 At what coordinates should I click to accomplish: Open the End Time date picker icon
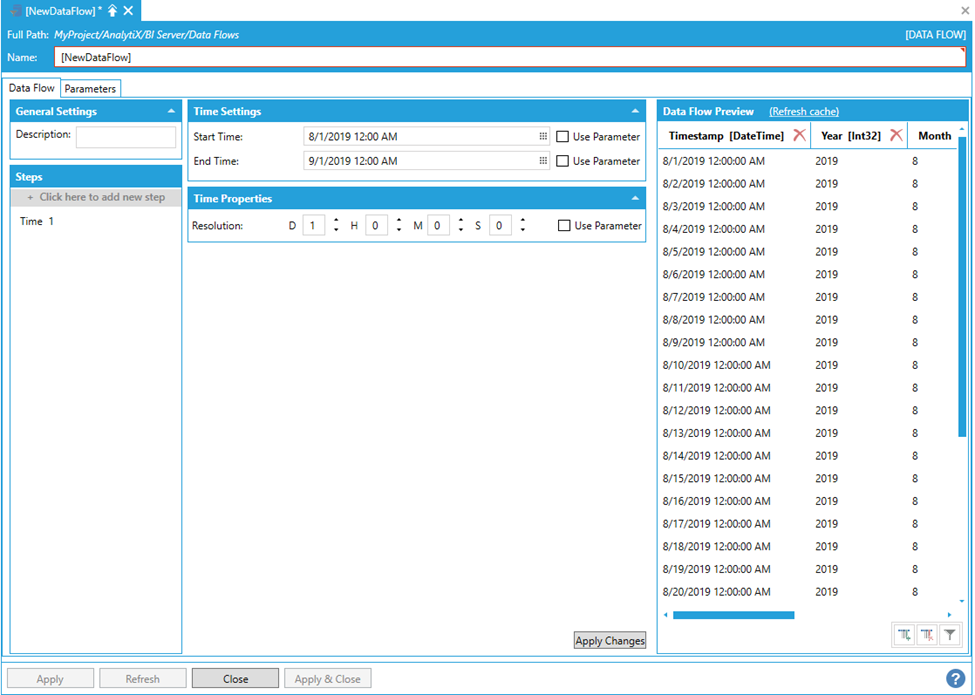point(543,161)
